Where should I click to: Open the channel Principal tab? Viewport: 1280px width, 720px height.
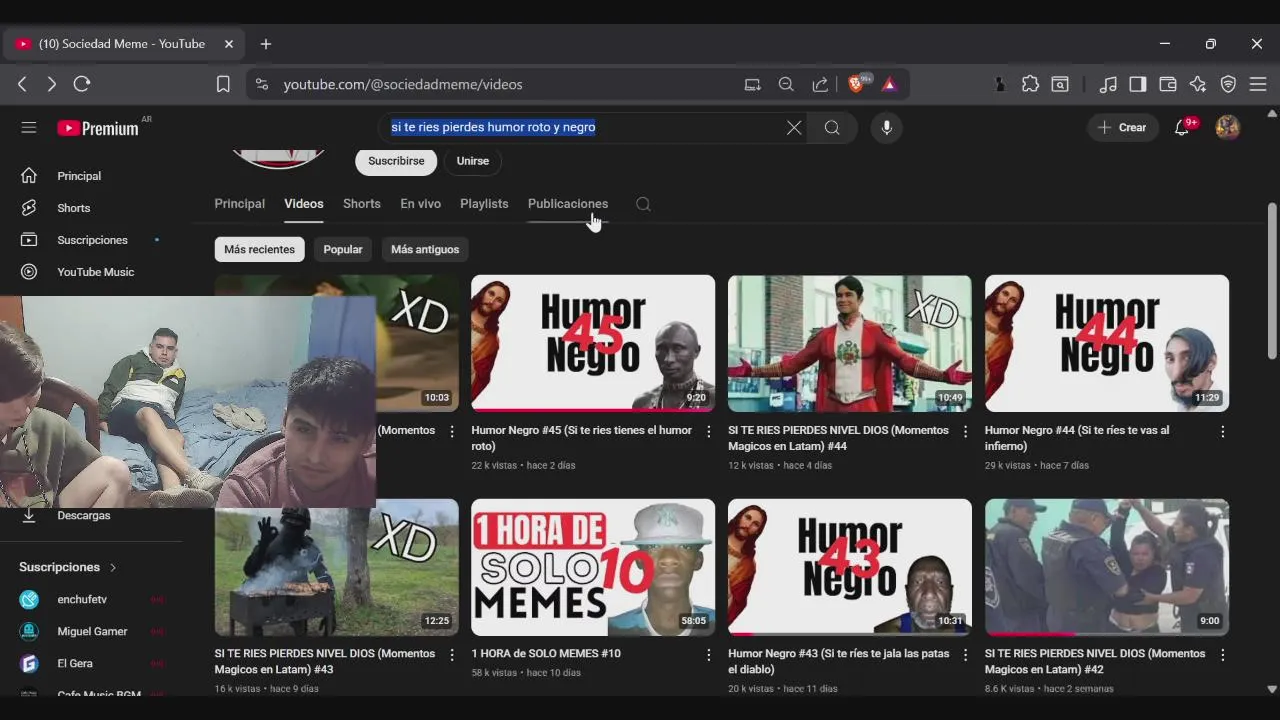point(239,204)
